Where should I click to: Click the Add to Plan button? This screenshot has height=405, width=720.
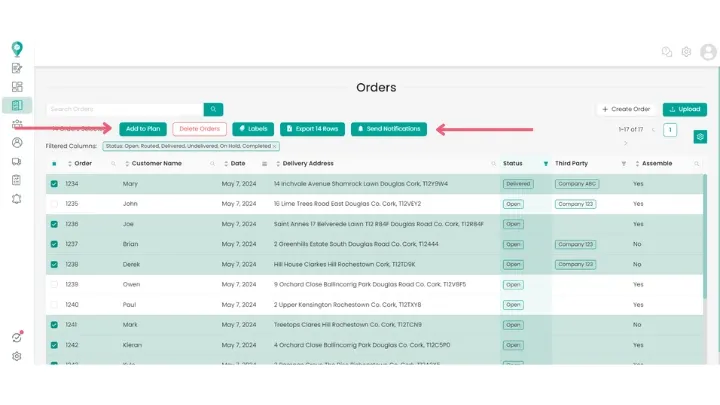143,129
